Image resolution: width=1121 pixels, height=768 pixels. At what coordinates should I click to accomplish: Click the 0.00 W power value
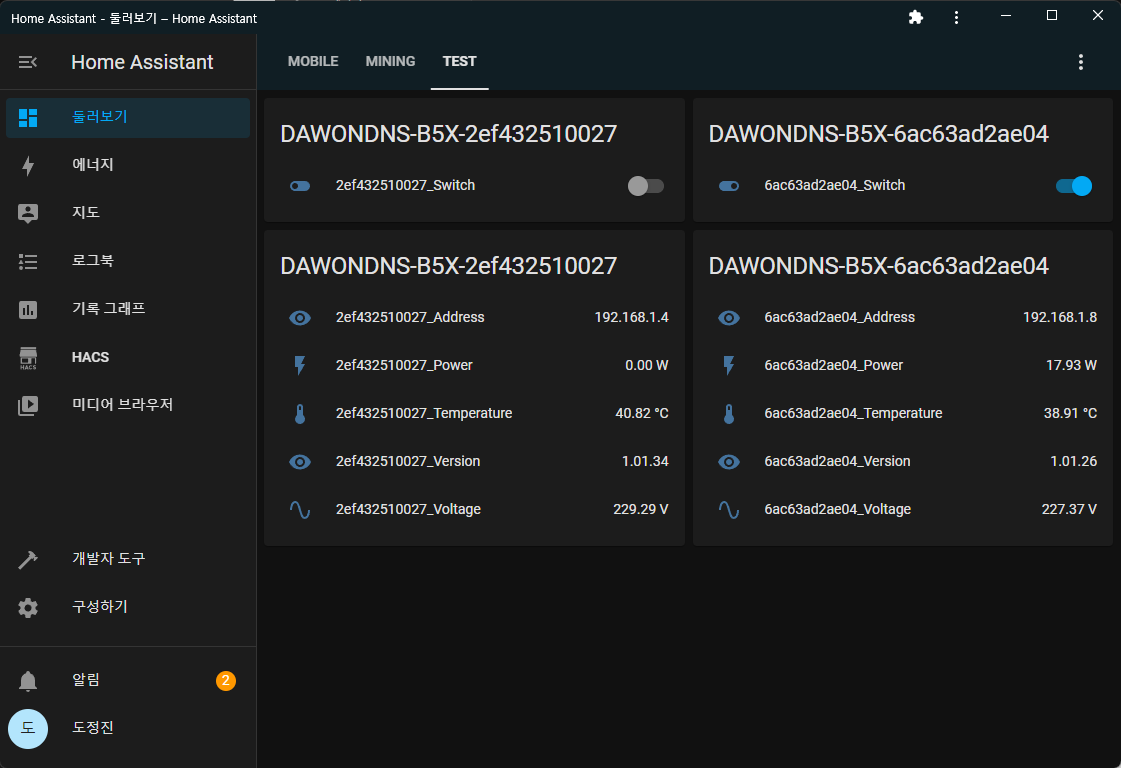pos(646,365)
